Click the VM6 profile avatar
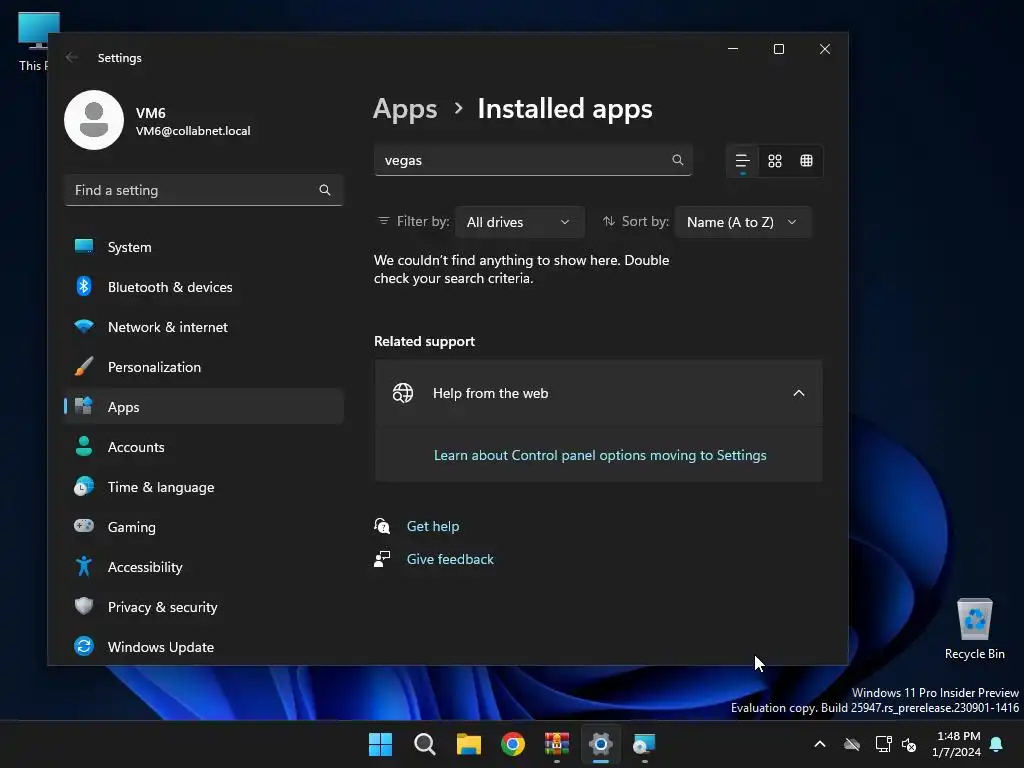1024x768 pixels. pyautogui.click(x=94, y=120)
